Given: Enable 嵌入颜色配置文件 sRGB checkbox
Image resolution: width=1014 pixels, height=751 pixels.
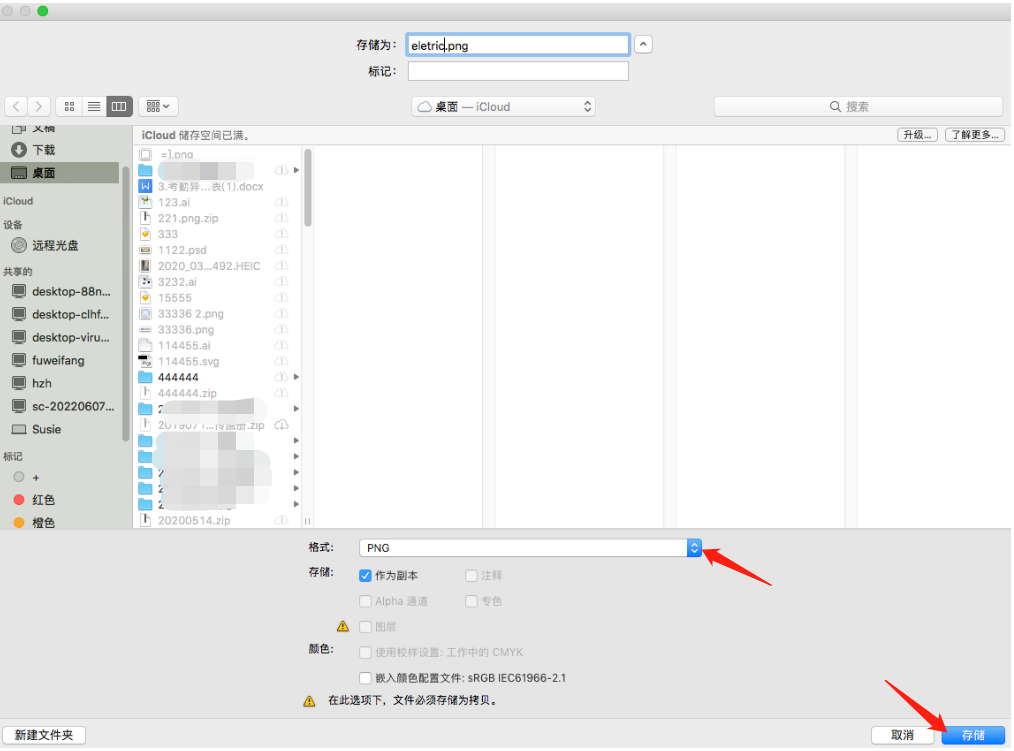Looking at the screenshot, I should (x=366, y=678).
